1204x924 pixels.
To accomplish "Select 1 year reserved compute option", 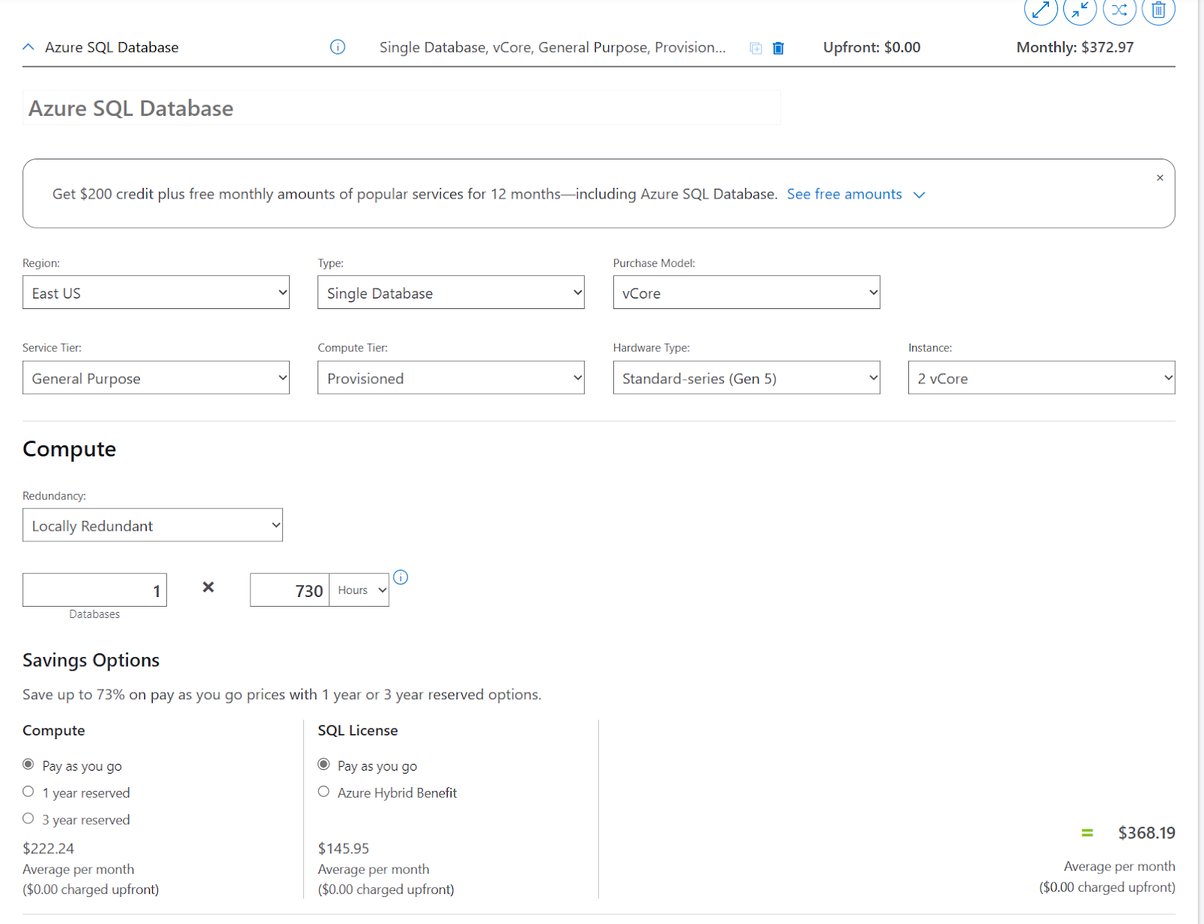I will tap(28, 792).
